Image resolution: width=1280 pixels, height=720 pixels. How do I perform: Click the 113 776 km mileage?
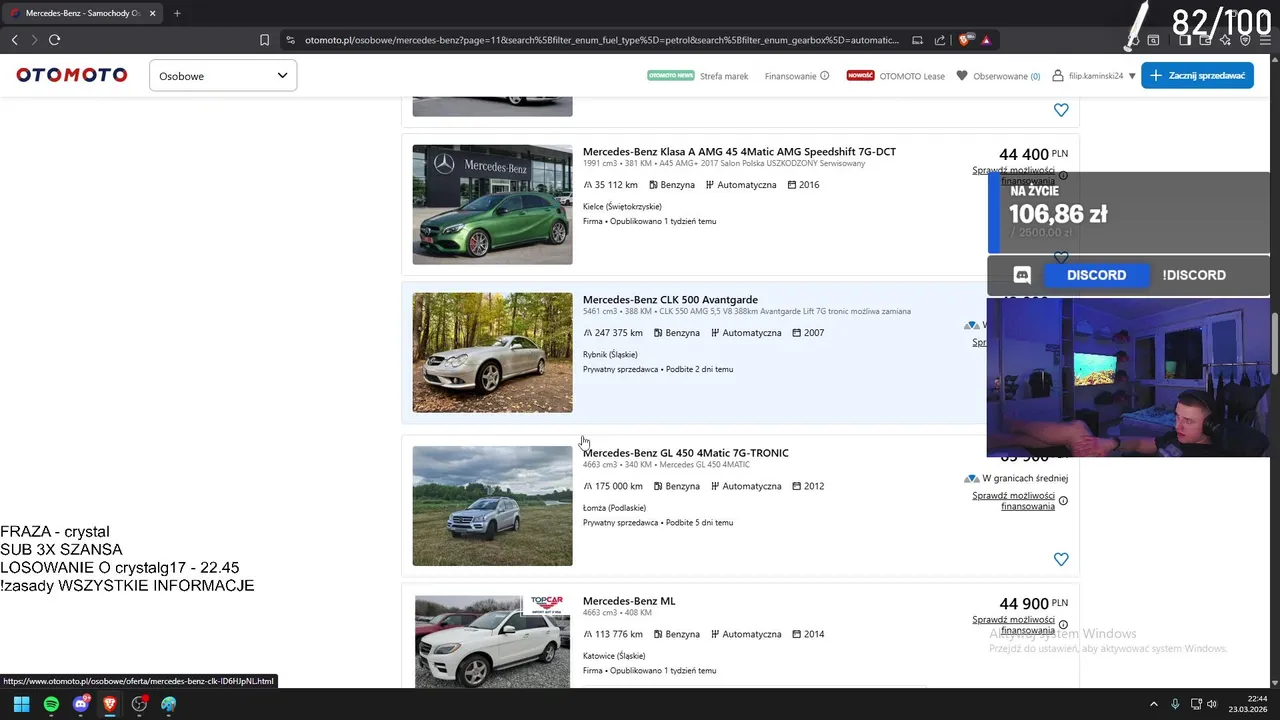pyautogui.click(x=618, y=634)
